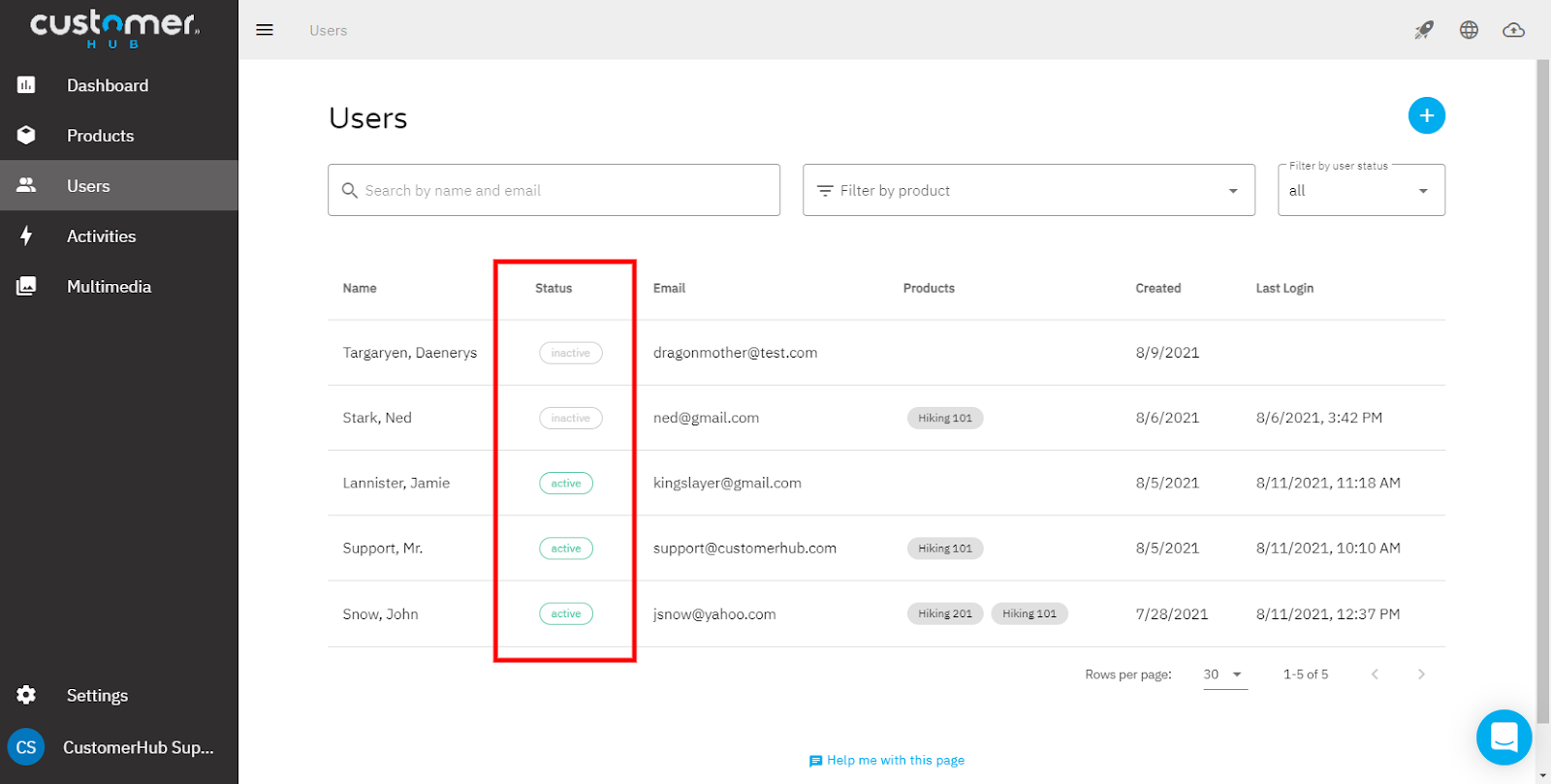Go to previous page of users
This screenshot has width=1551, height=784.
coord(1375,674)
